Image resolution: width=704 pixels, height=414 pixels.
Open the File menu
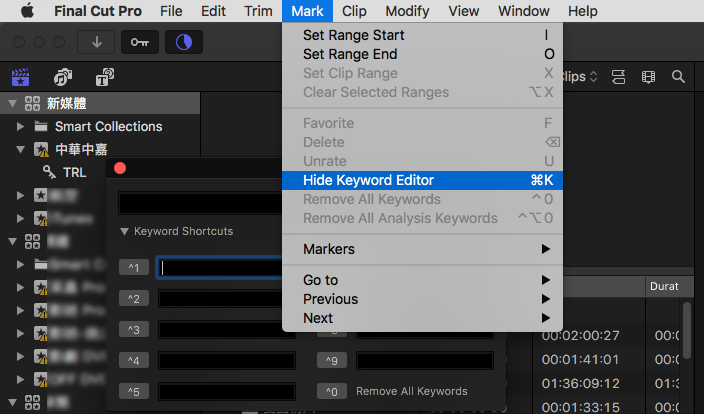[171, 11]
